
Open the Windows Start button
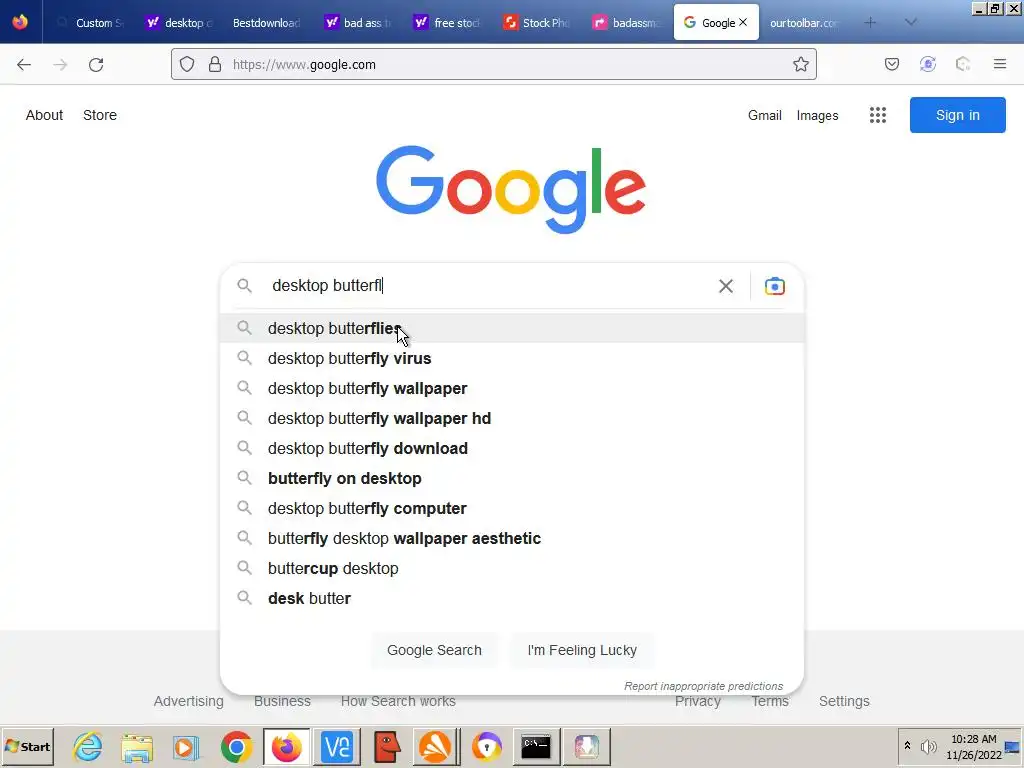(x=27, y=746)
